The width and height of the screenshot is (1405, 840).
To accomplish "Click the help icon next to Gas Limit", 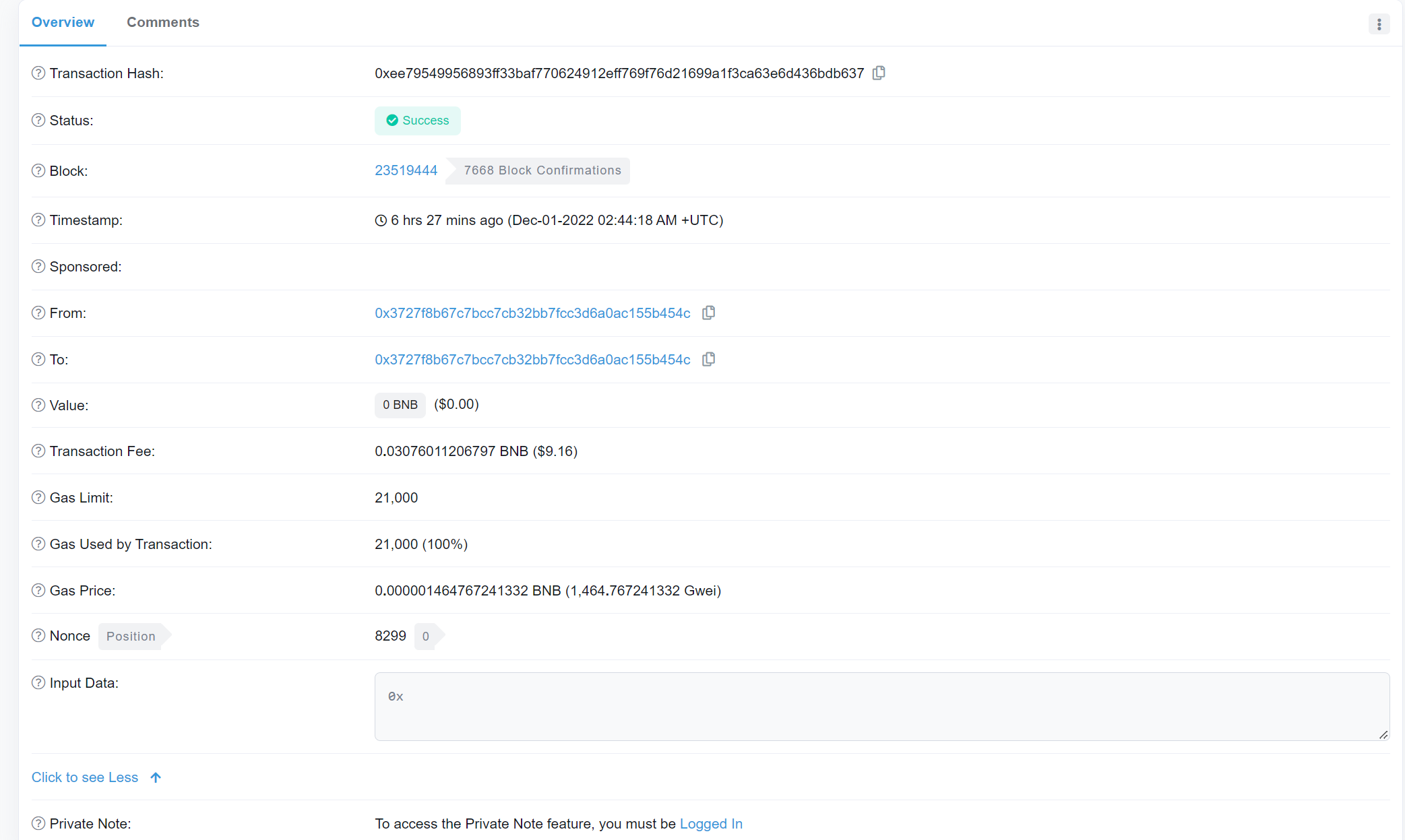I will tap(38, 497).
